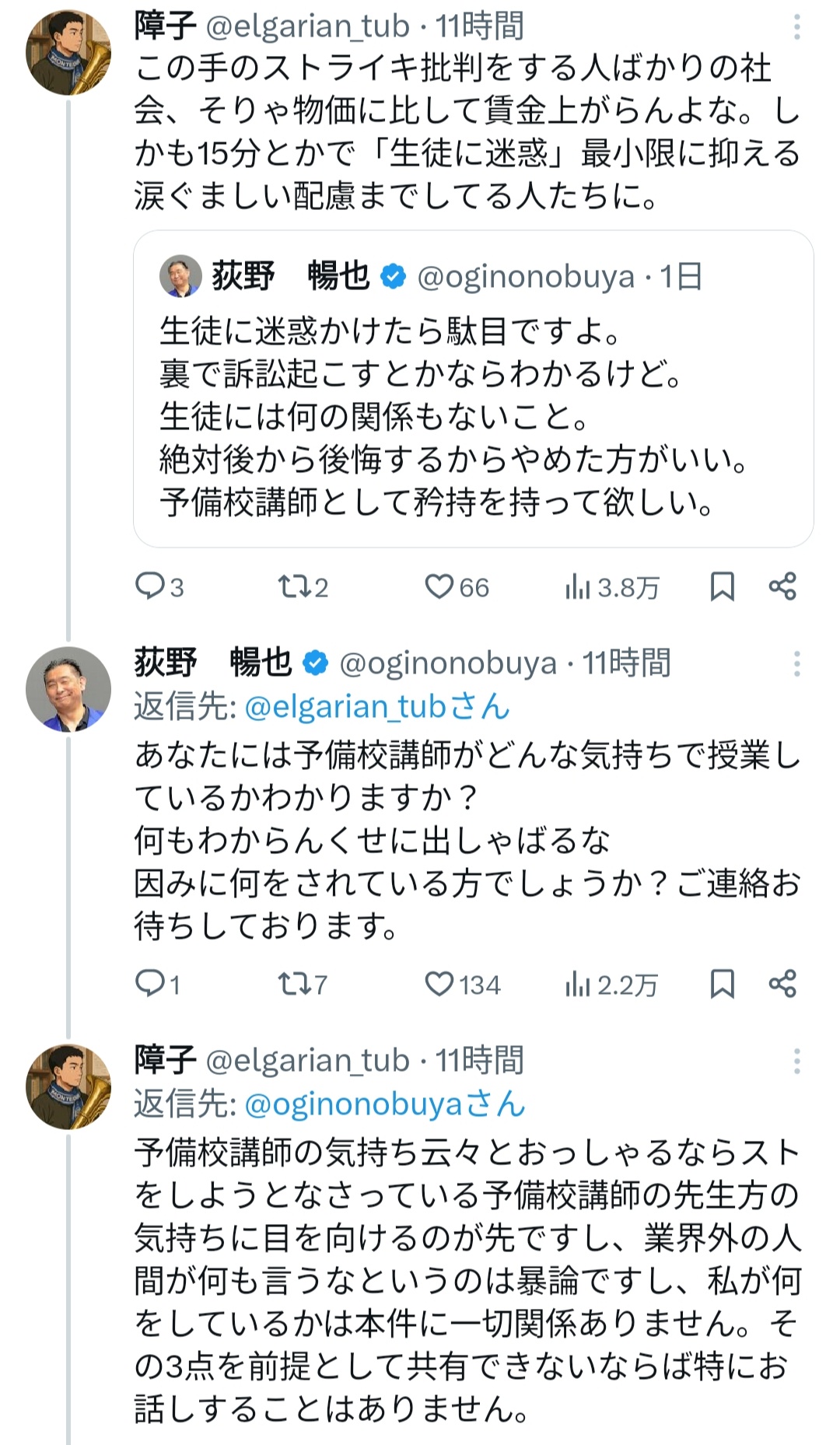Open 荻野暢也's profile picture in the reply
This screenshot has height=1445, width=840.
click(68, 689)
